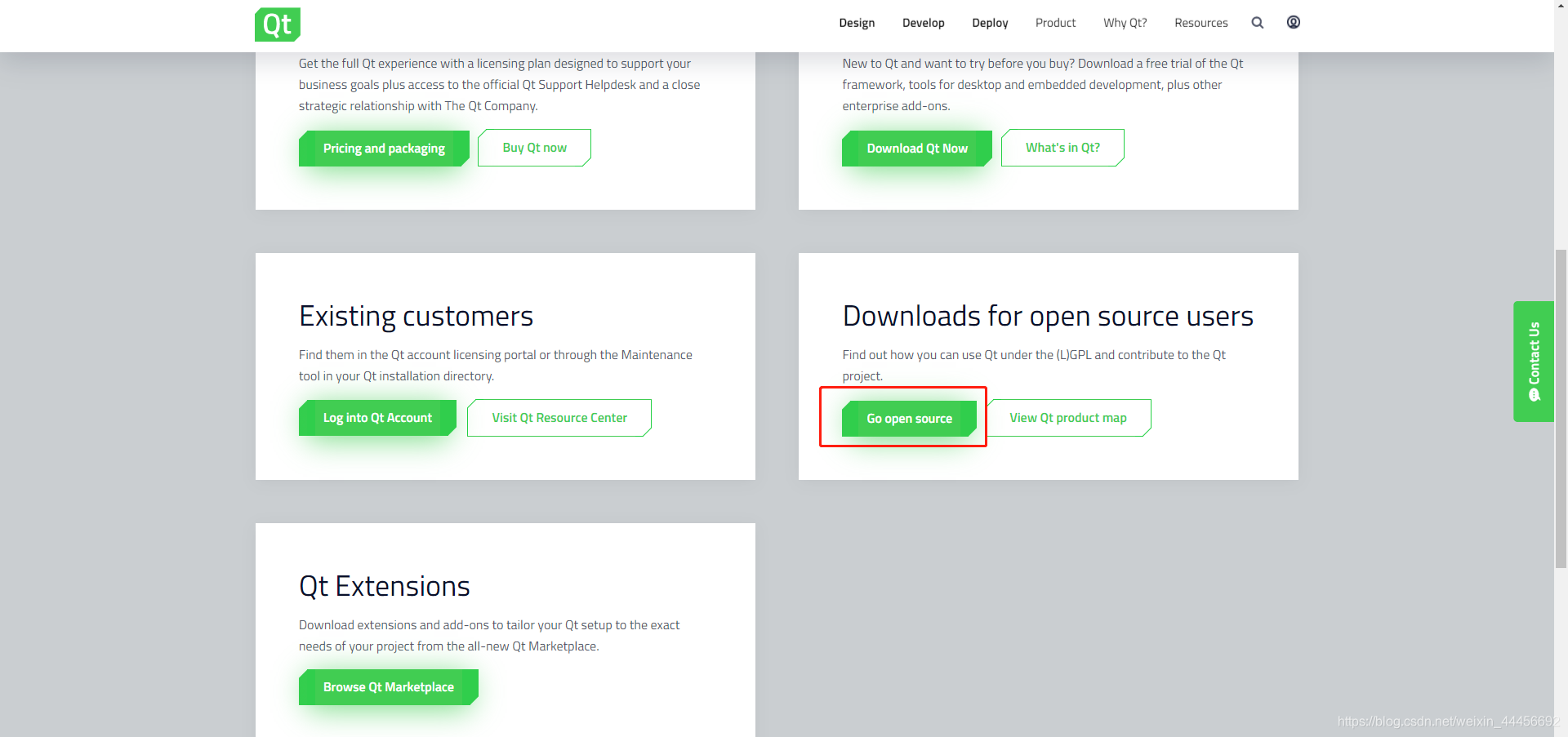The height and width of the screenshot is (737, 1568).
Task: Click Log into Qt Account button
Action: pos(377,418)
